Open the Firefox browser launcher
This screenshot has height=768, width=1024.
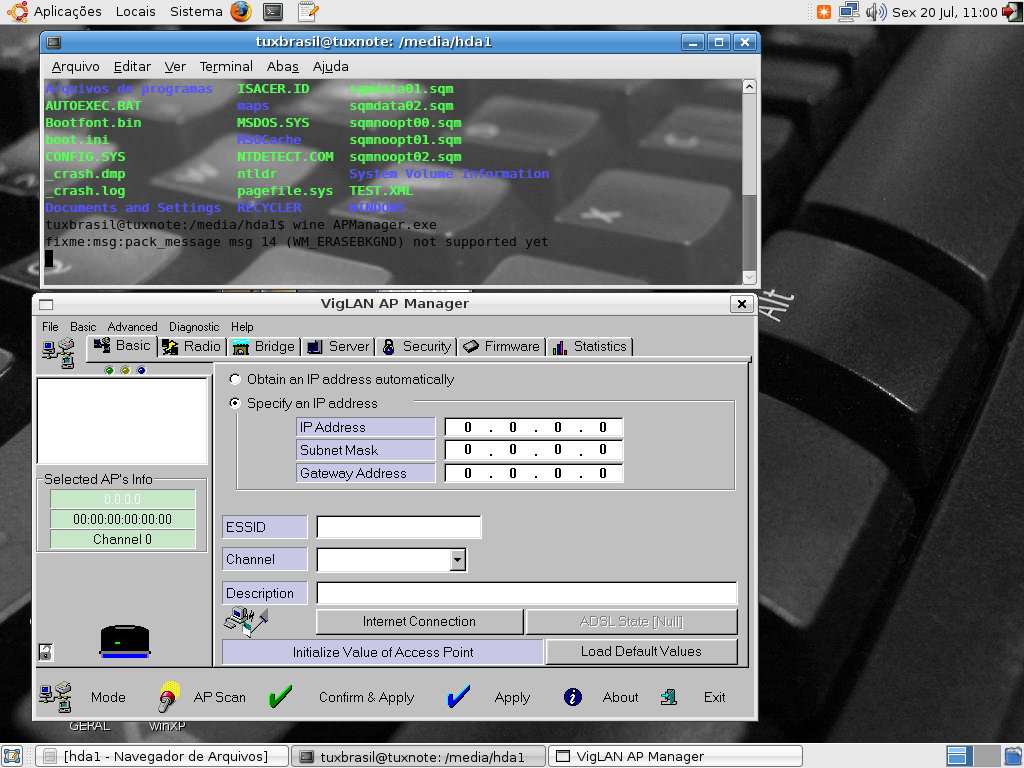pyautogui.click(x=241, y=11)
